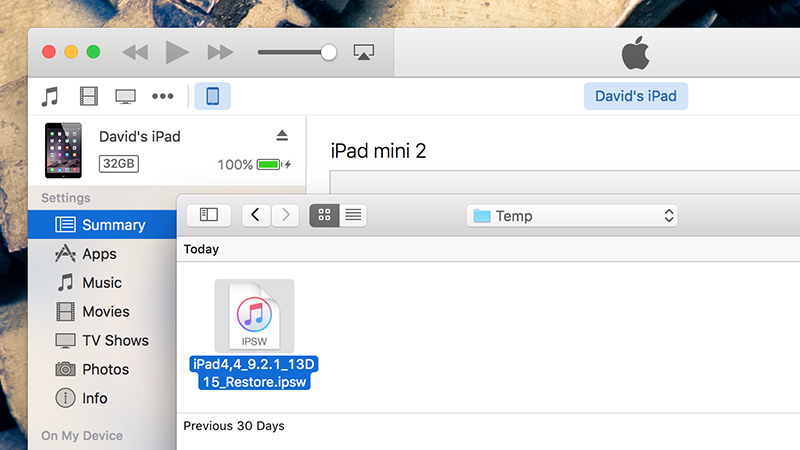Open the TV Shows library icon

(126, 96)
